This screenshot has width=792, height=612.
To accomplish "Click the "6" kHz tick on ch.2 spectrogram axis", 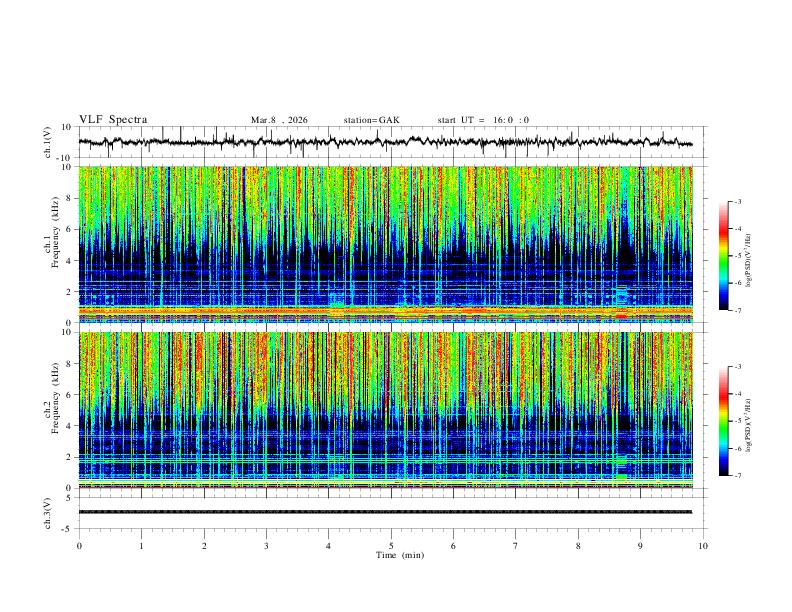I will (x=69, y=395).
